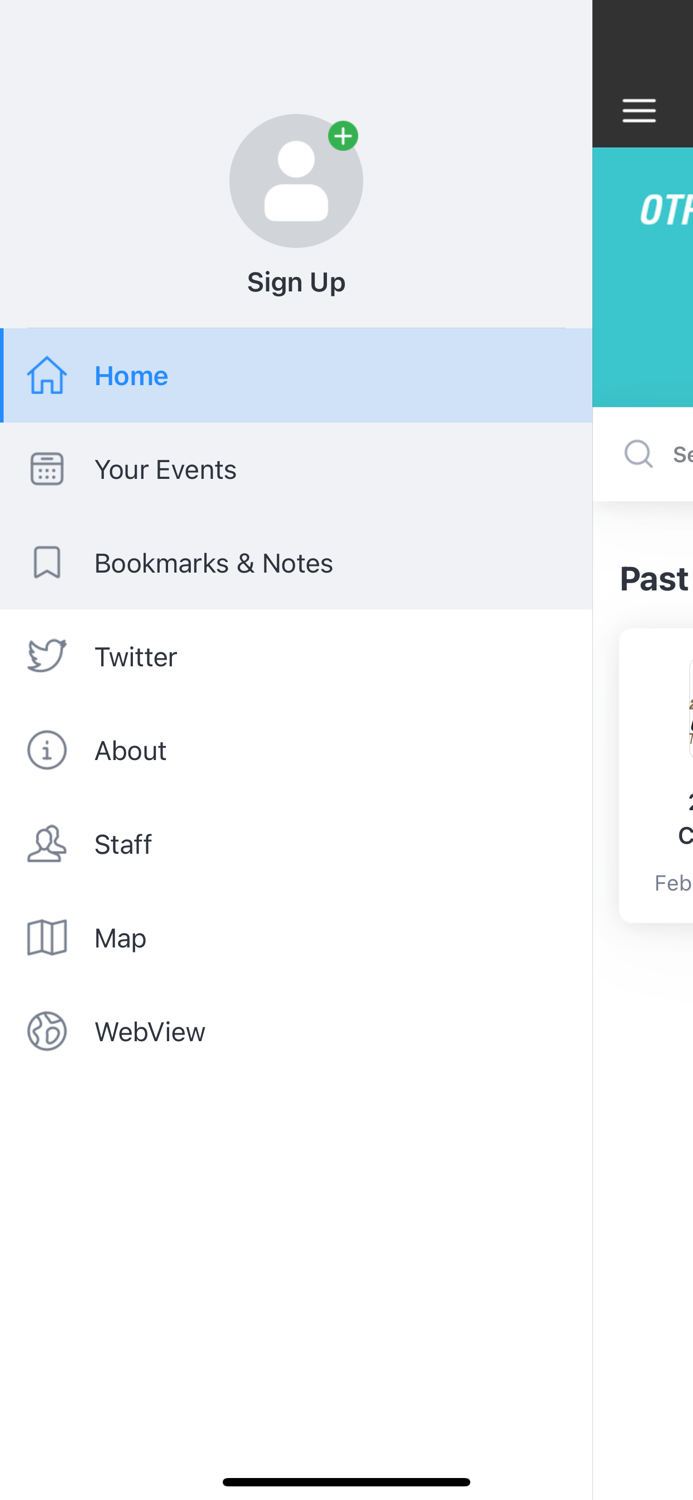Image resolution: width=693 pixels, height=1500 pixels.
Task: Tap the About info circle icon
Action: pyautogui.click(x=47, y=750)
